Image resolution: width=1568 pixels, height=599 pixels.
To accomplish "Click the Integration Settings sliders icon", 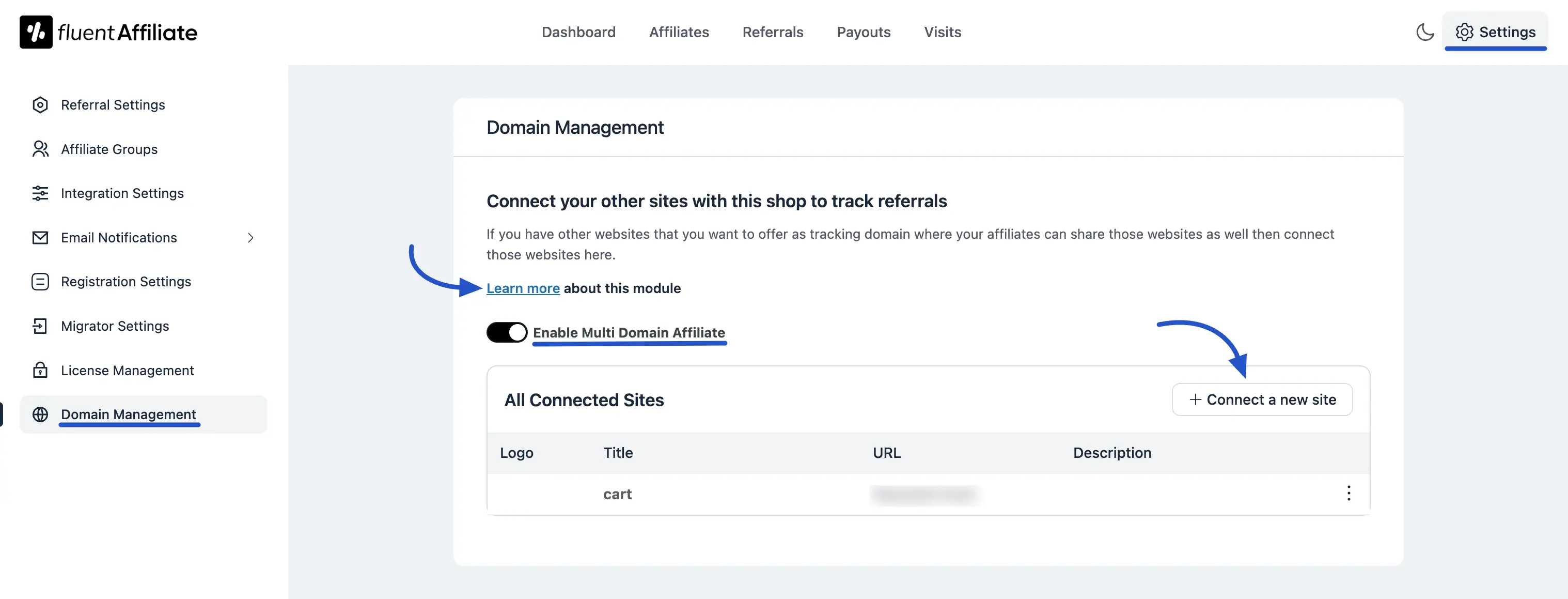I will point(40,193).
